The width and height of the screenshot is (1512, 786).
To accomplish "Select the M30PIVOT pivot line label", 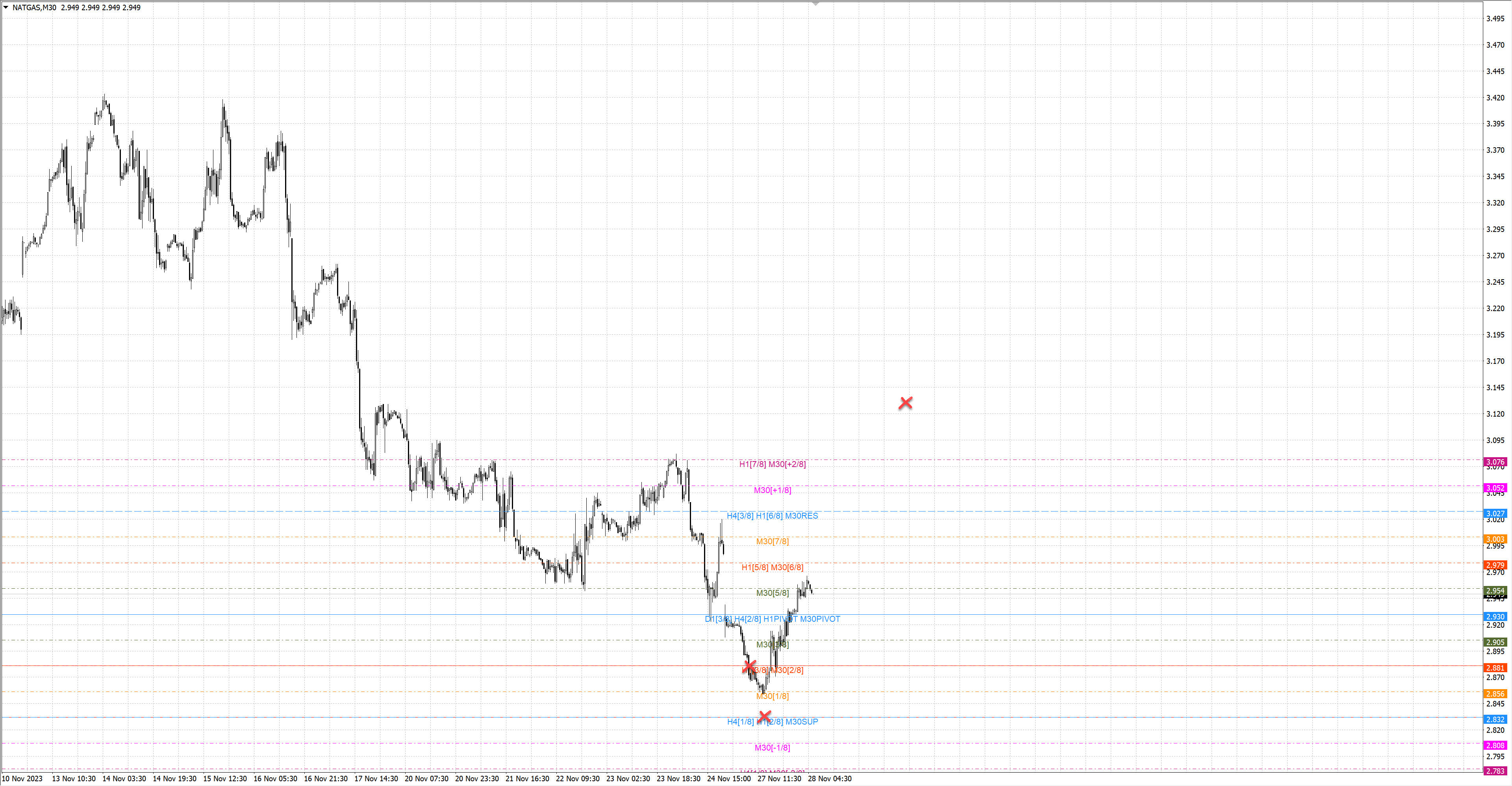I will [x=820, y=619].
